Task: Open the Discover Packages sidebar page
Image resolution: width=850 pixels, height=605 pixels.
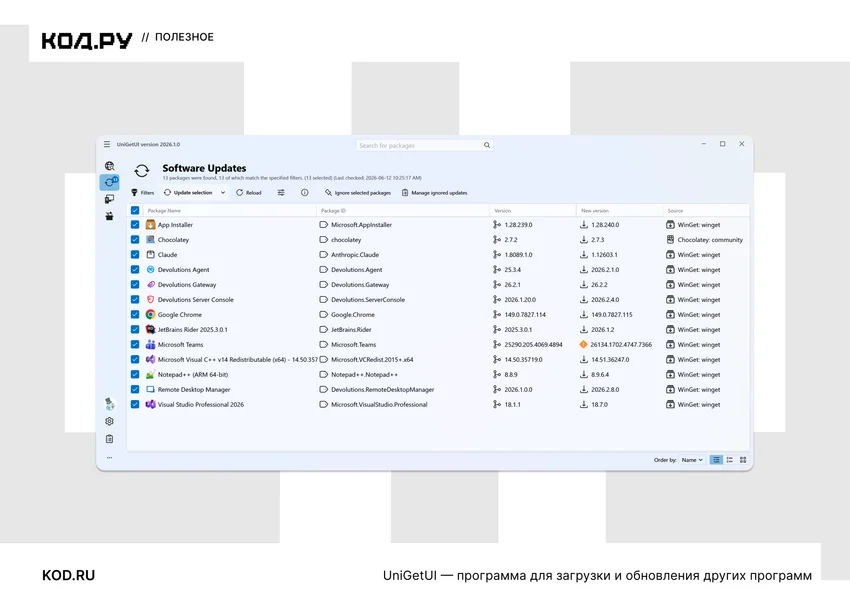Action: (110, 166)
